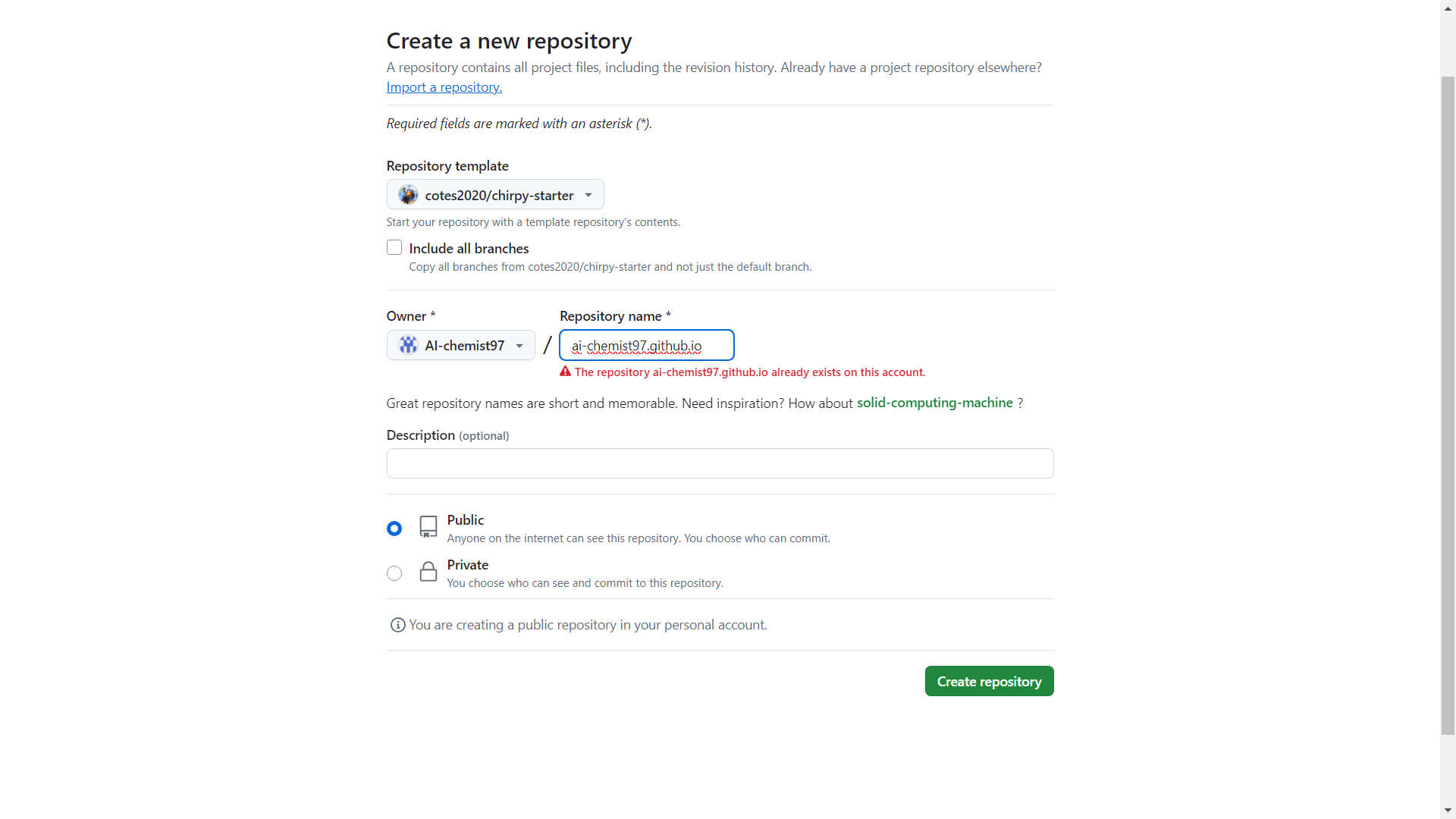Click the Include all branches label
Image resolution: width=1456 pixels, height=819 pixels.
click(x=469, y=248)
